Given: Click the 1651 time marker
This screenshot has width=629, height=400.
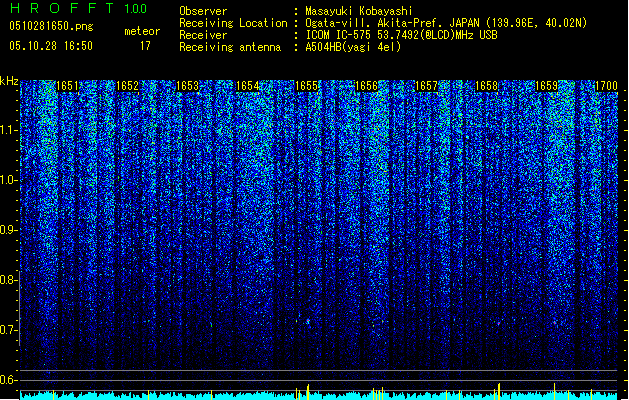Looking at the screenshot, I should (x=67, y=86).
